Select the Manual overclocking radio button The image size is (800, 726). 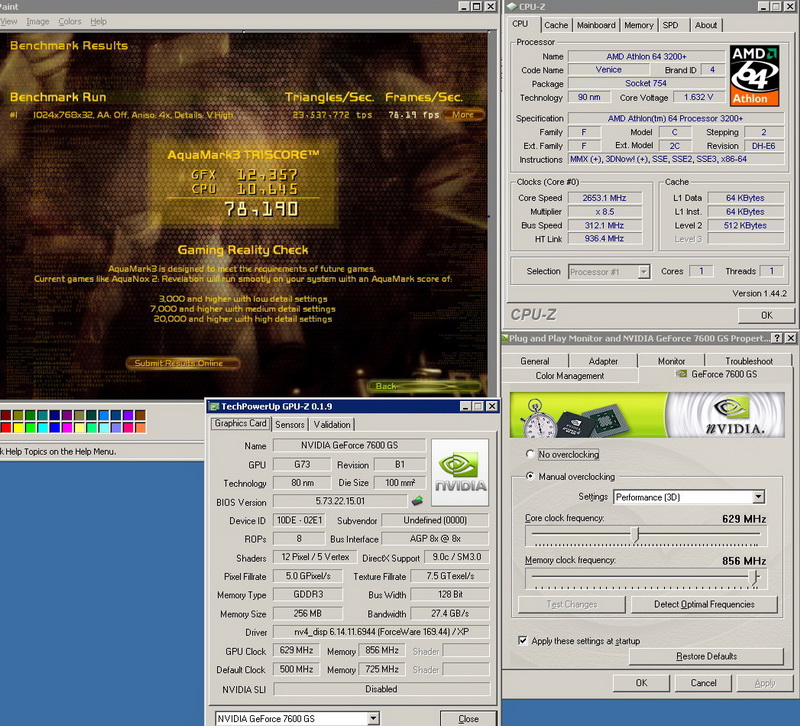click(530, 476)
